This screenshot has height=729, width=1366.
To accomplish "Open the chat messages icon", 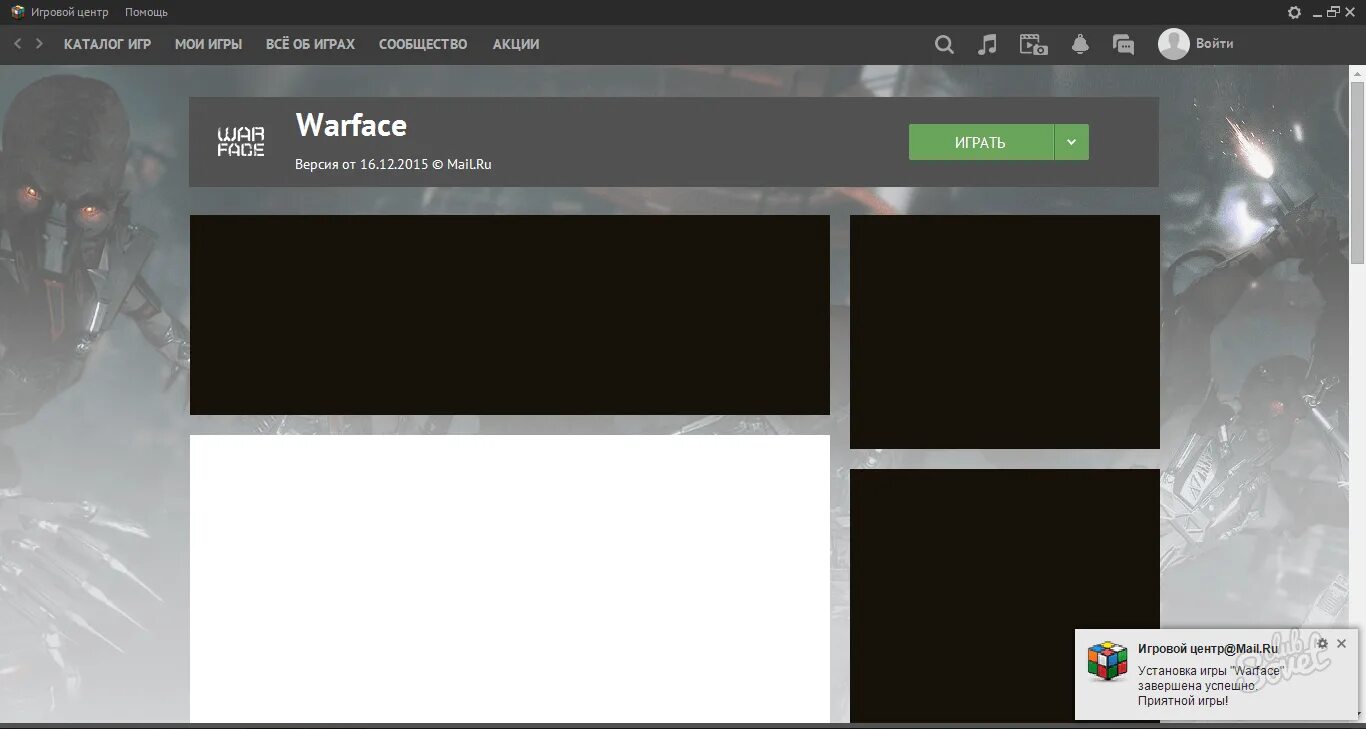I will point(1123,44).
